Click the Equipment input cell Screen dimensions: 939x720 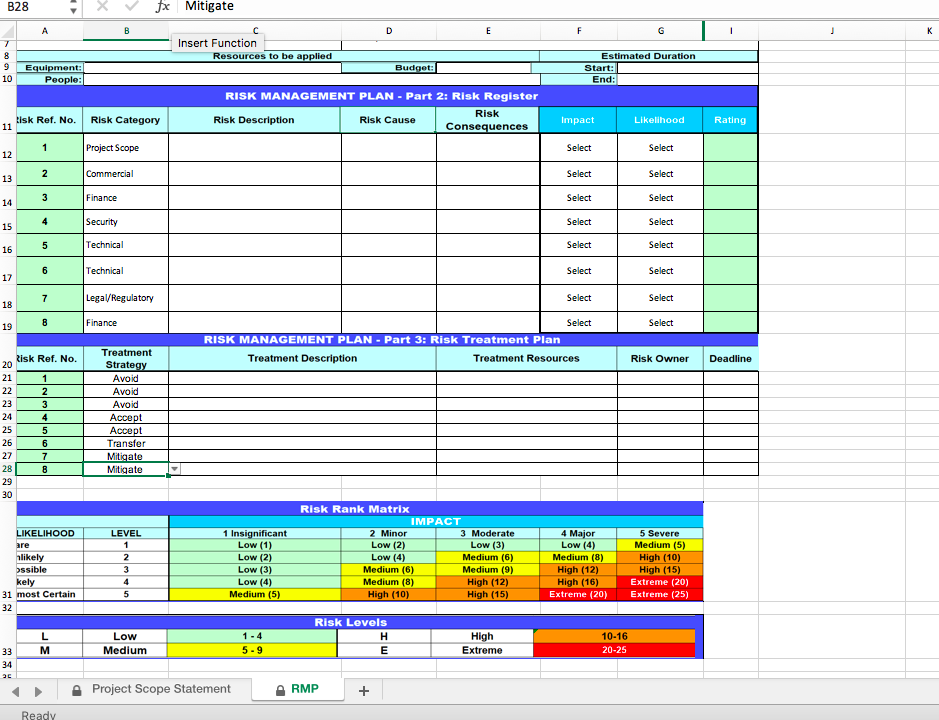(212, 68)
